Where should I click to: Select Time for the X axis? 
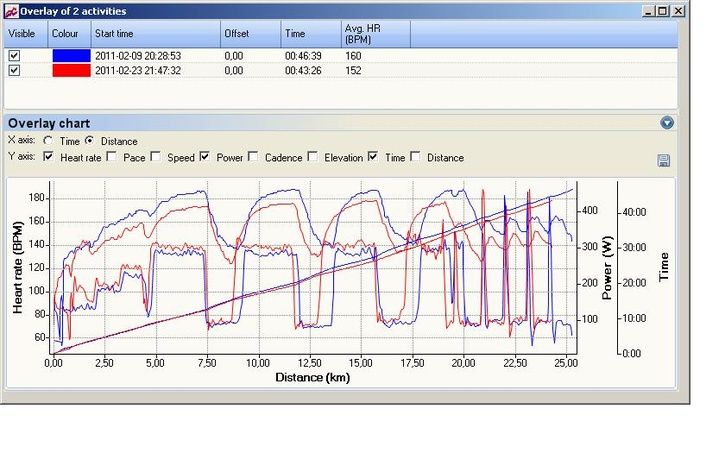point(48,141)
